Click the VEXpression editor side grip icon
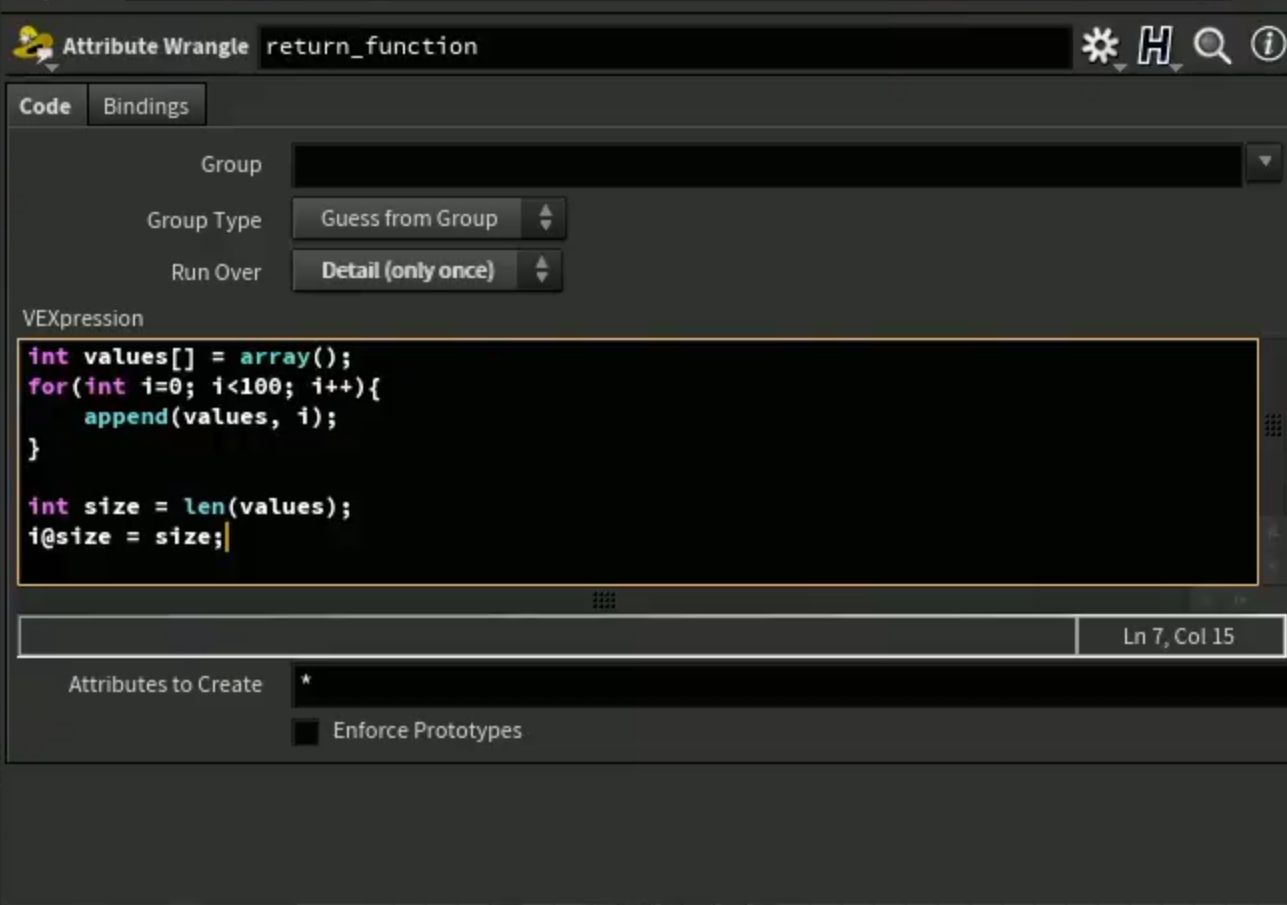This screenshot has height=905, width=1287. coord(1272,425)
